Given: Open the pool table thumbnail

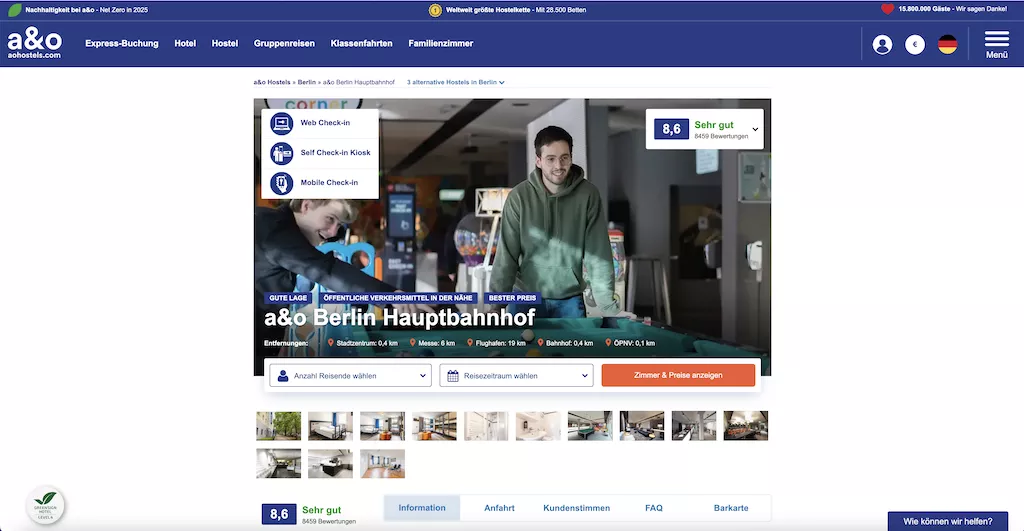Looking at the screenshot, I should click(x=590, y=426).
